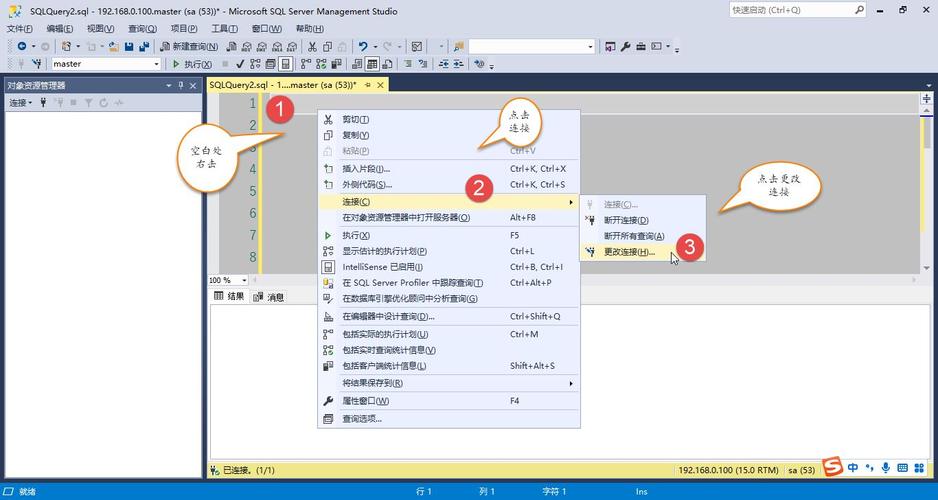
Task: Choose 查询选项... in context menu
Action: click(x=449, y=419)
